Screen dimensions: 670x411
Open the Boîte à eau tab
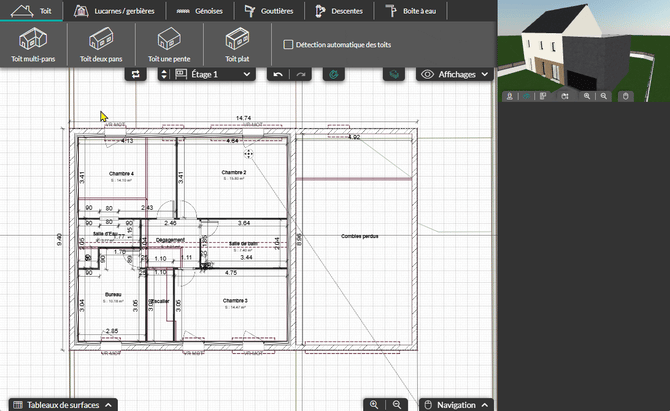[412, 11]
